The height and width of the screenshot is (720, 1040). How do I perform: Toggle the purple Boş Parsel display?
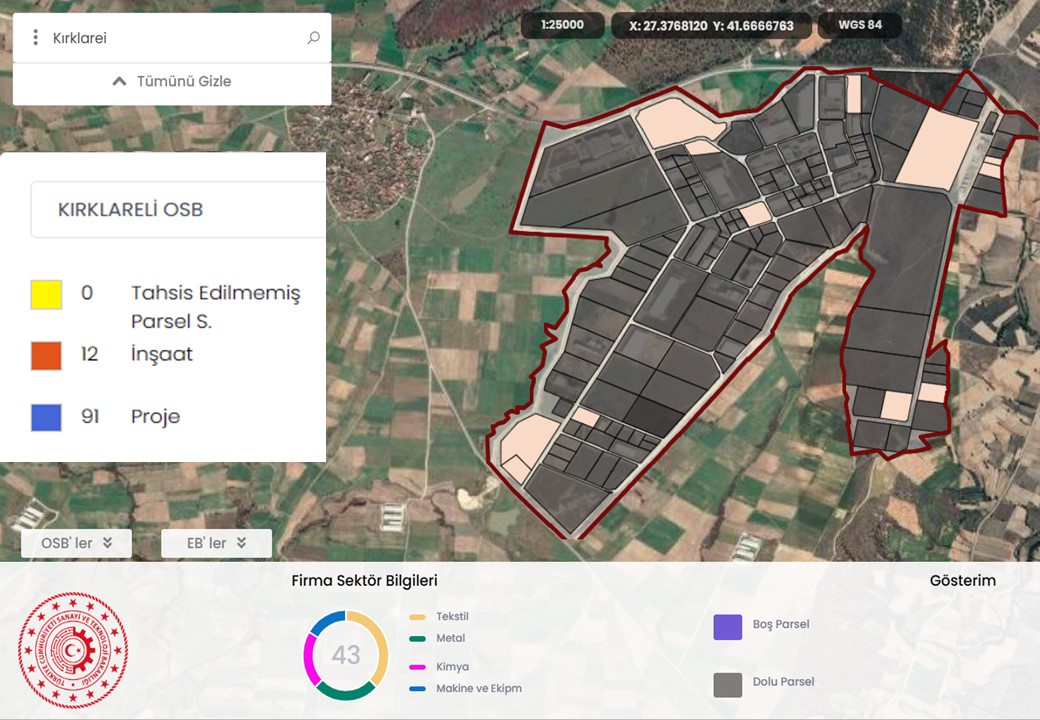[x=727, y=627]
